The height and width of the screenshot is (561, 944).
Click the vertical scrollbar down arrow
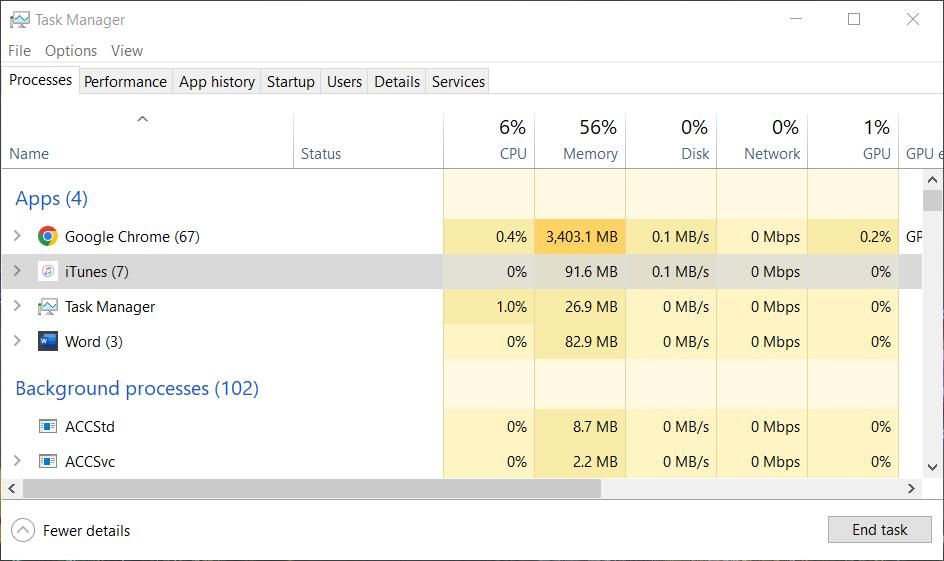(932, 465)
